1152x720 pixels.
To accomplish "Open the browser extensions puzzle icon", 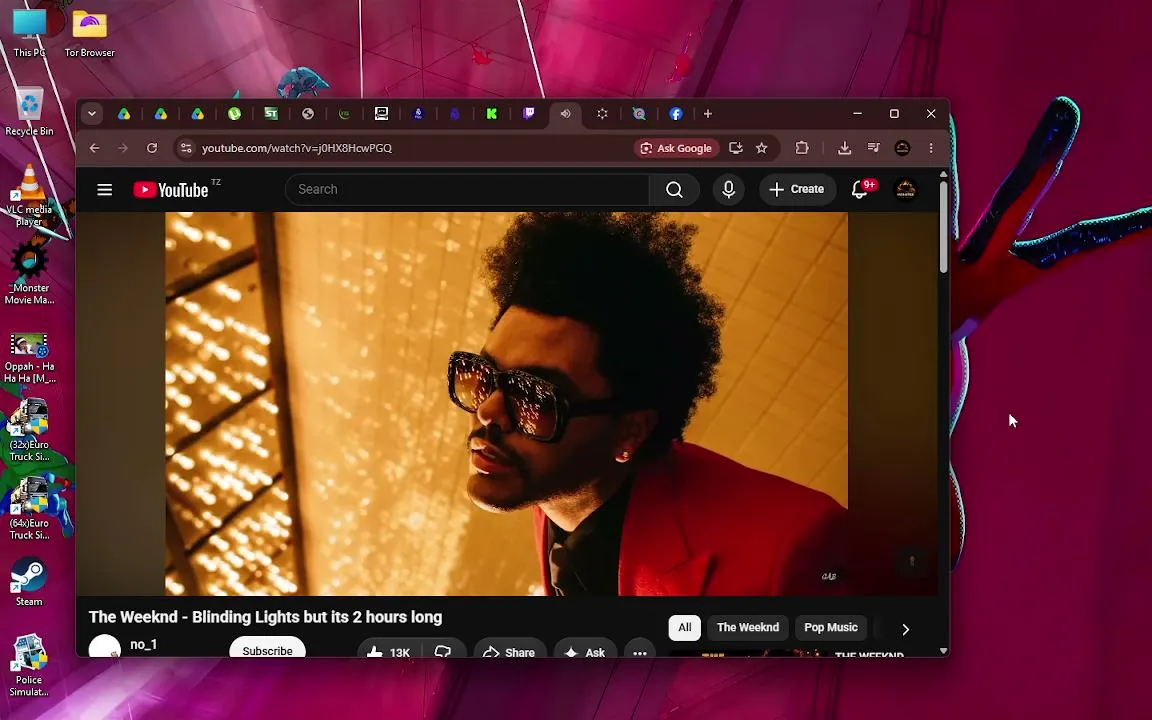I will pyautogui.click(x=802, y=148).
